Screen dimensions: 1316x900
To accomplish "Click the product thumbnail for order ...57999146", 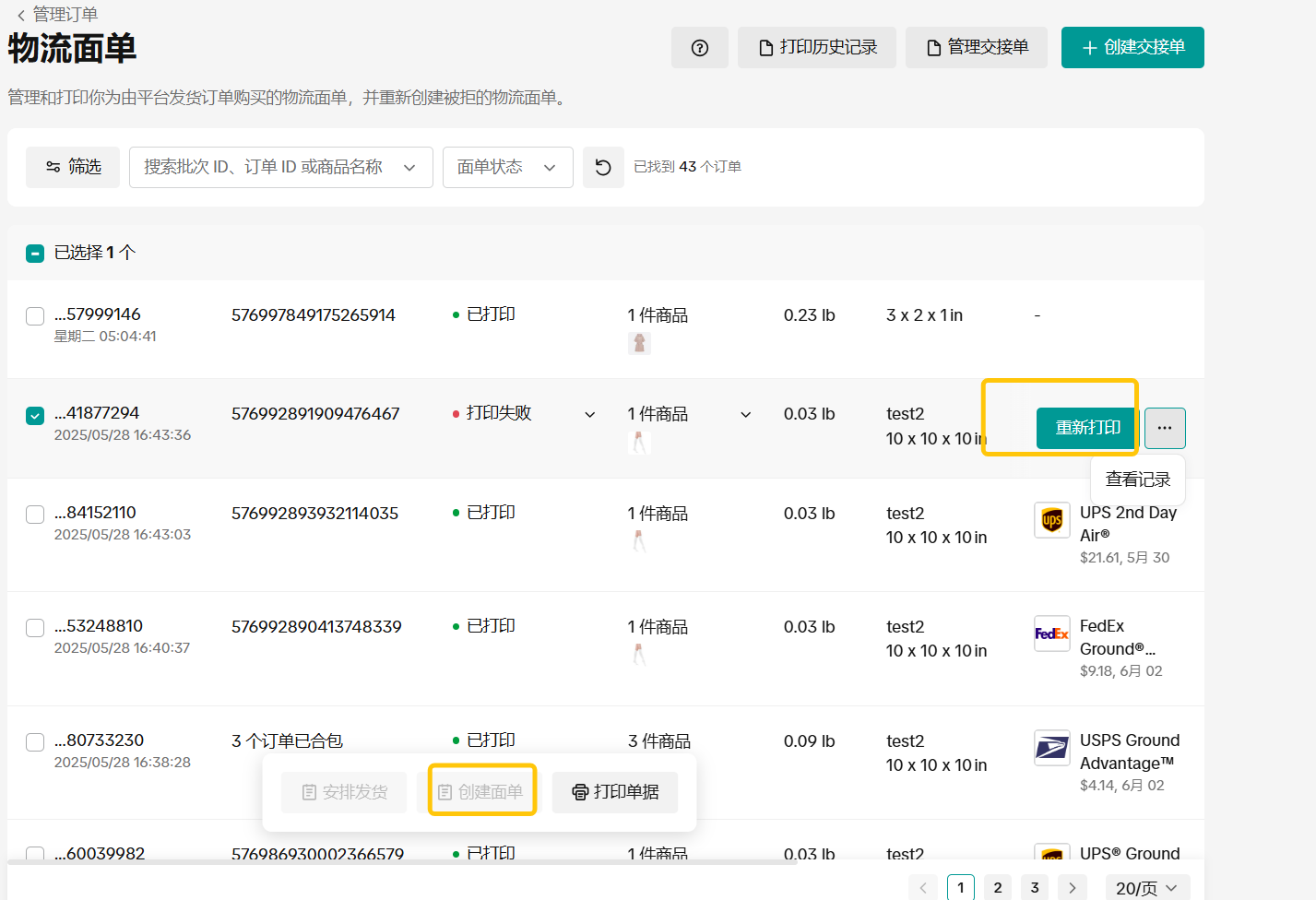I will [639, 344].
